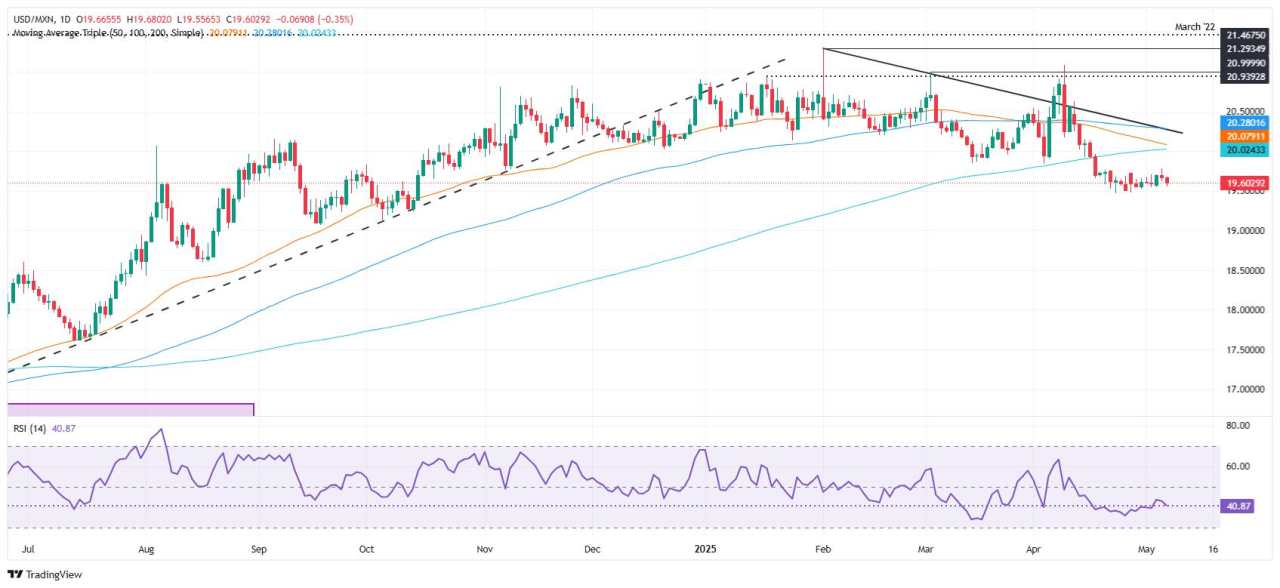Viewport: 1280px width, 588px height.
Task: Click the Sep date on time axis
Action: click(258, 549)
